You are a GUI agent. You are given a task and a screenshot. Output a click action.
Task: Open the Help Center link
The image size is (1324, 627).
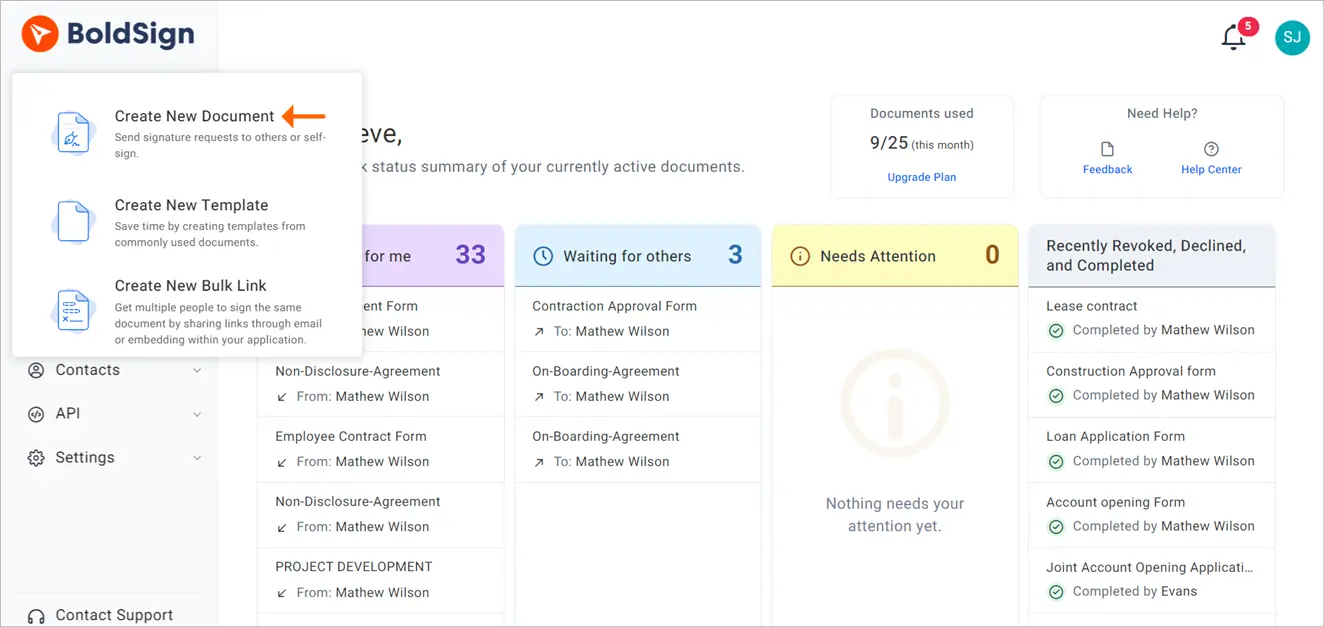point(1211,169)
